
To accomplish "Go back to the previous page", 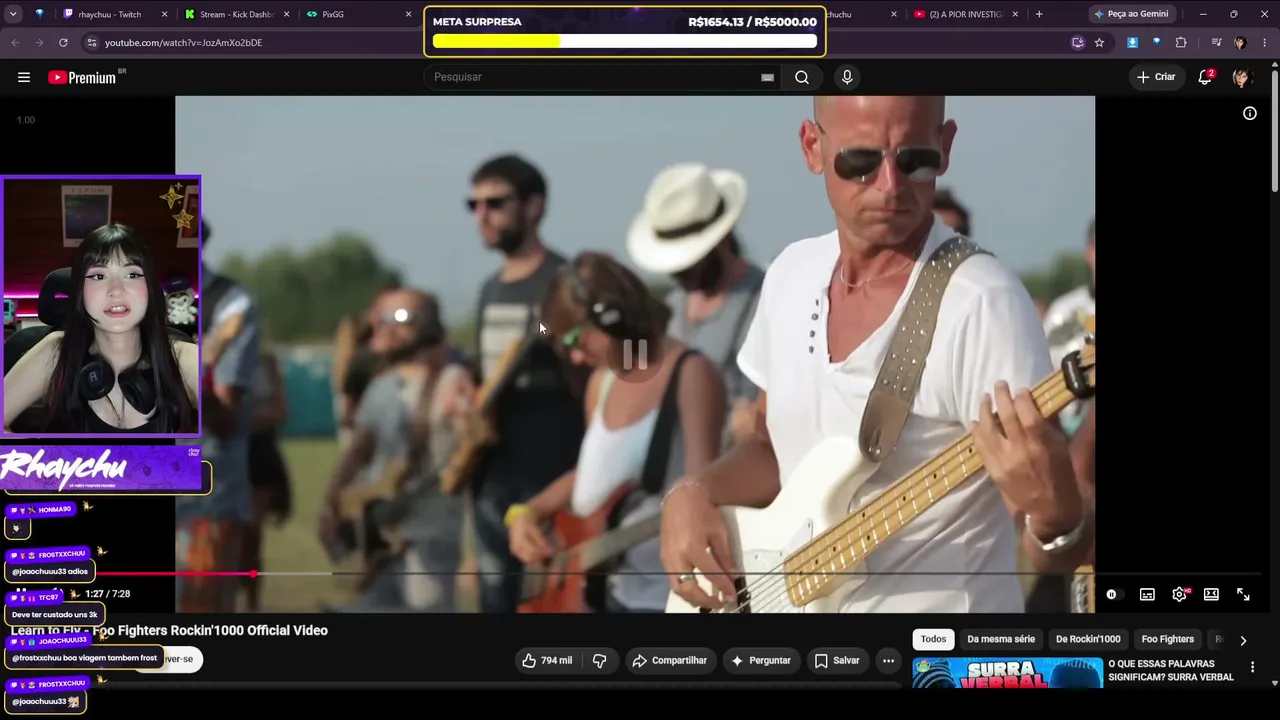I will click(x=15, y=43).
